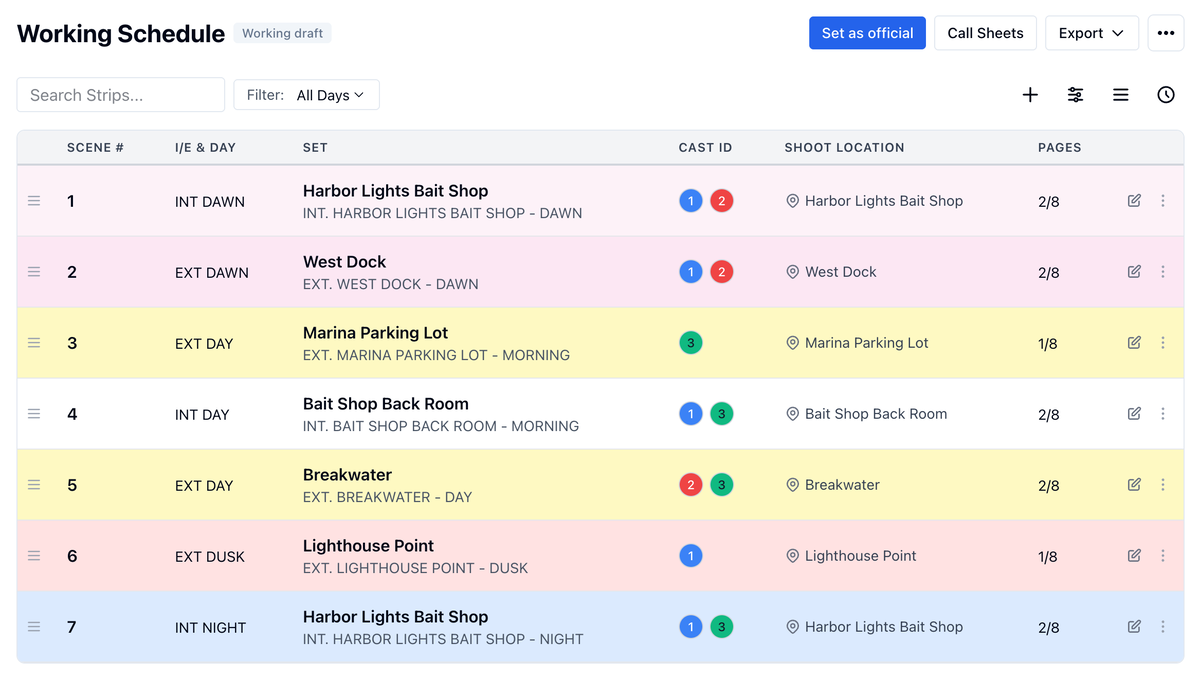This screenshot has width=1200, height=678.
Task: Open the three-dot menu beside Export
Action: 1166,33
